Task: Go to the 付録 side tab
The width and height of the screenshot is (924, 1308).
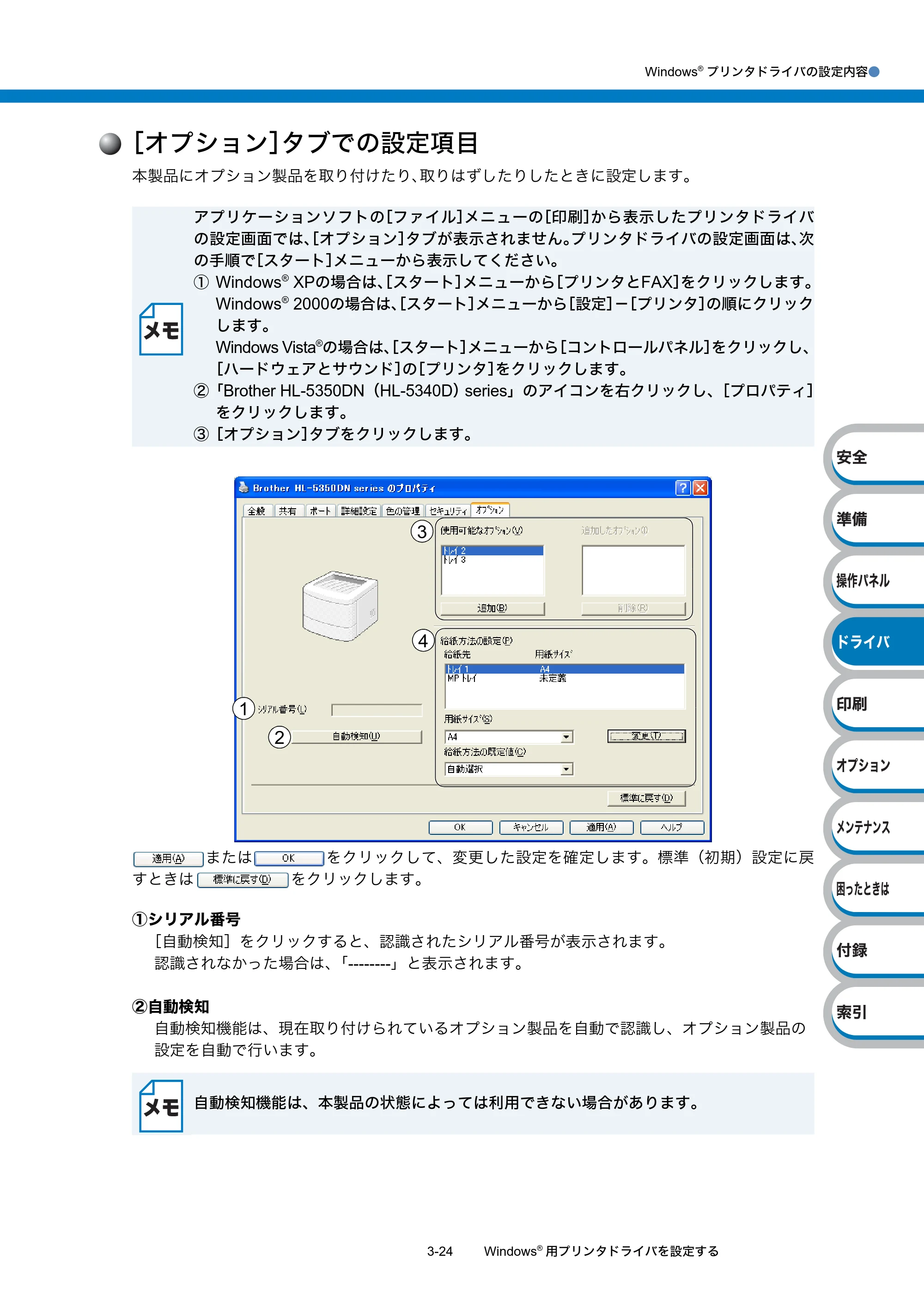Action: pos(877,950)
